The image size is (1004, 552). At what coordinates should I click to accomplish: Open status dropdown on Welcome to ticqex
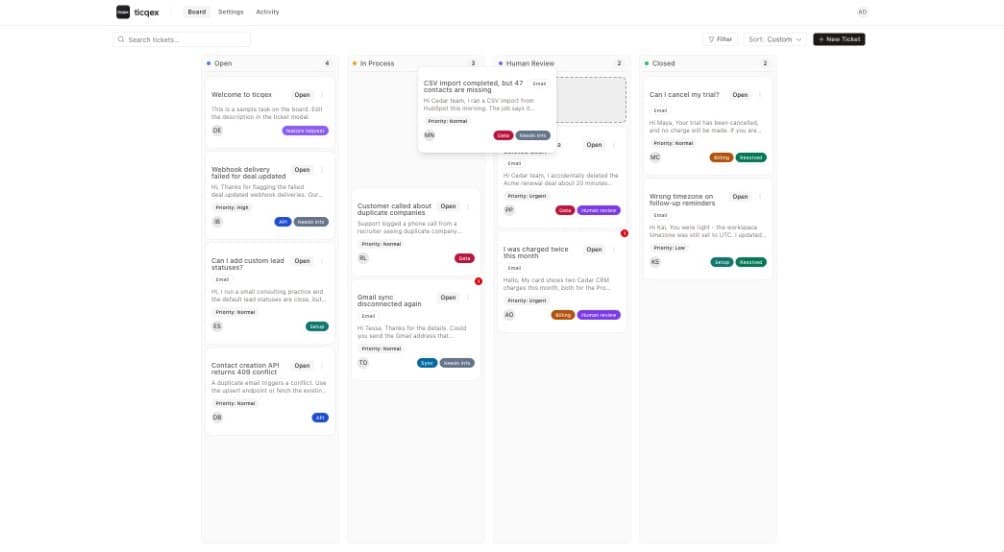(x=302, y=95)
